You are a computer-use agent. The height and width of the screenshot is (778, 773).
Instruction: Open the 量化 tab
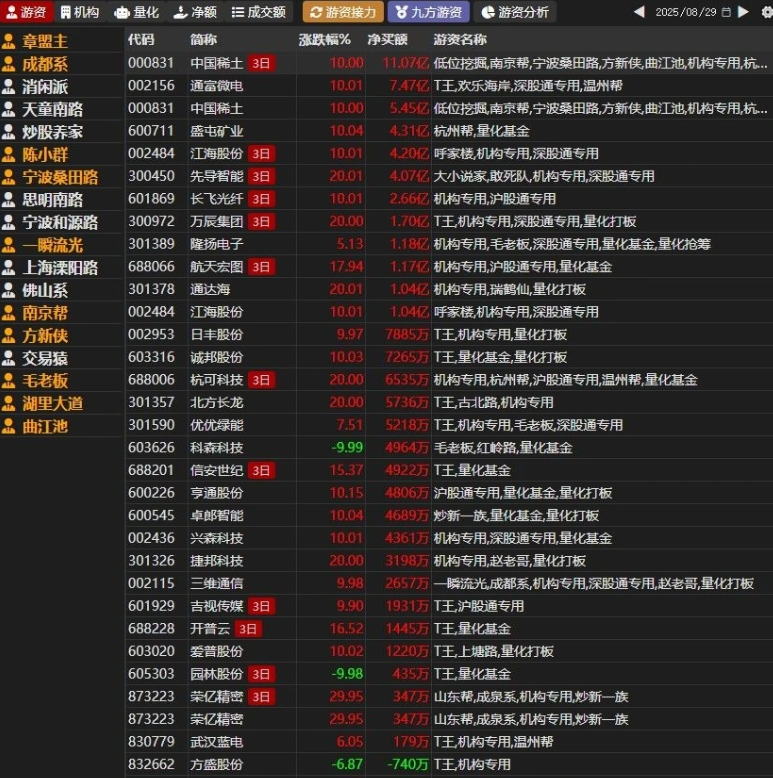click(136, 12)
